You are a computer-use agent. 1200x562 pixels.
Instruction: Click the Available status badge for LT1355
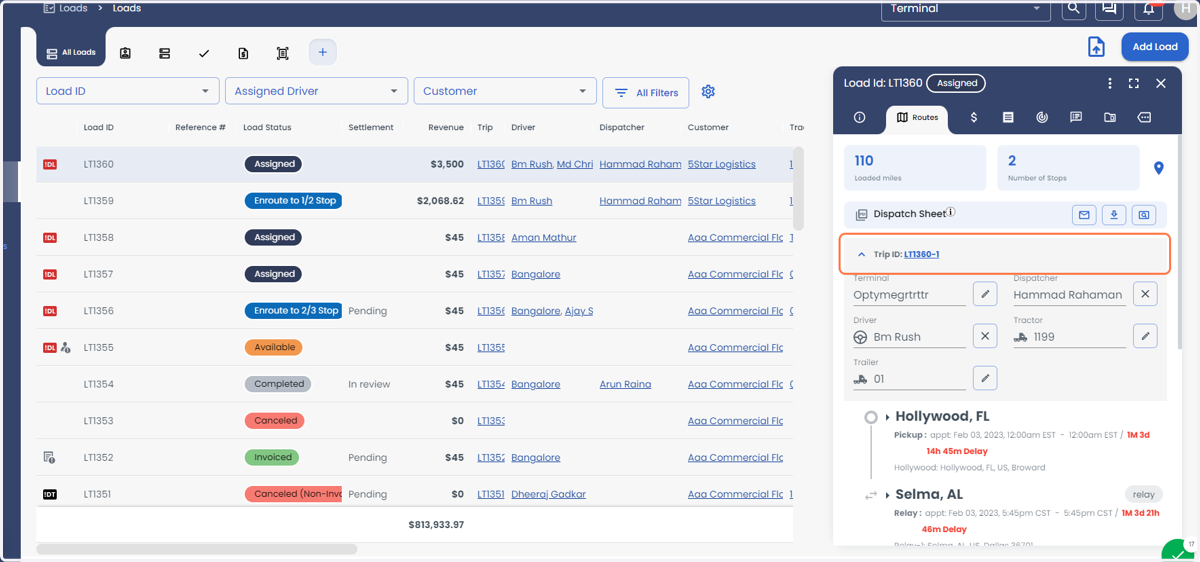(274, 347)
